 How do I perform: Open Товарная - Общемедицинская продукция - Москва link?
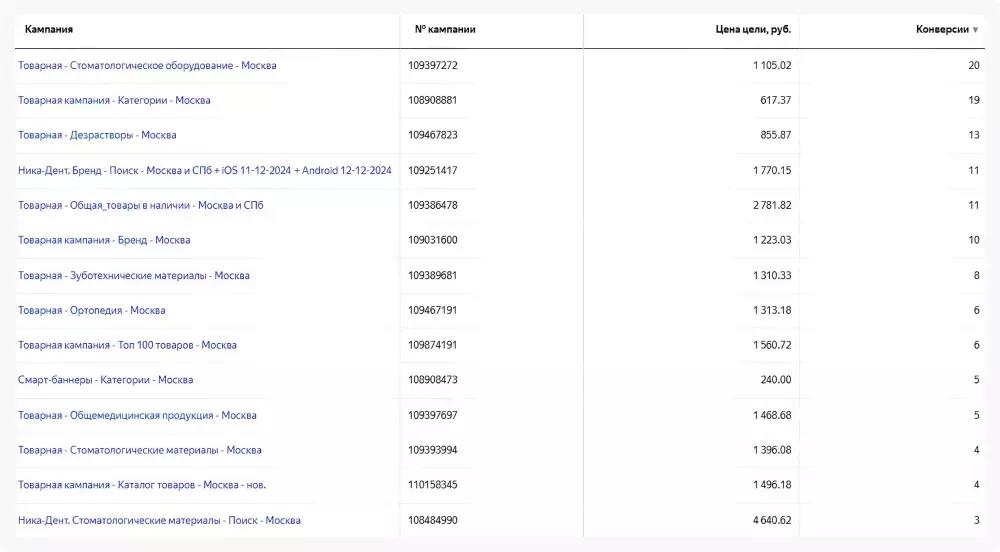click(137, 415)
